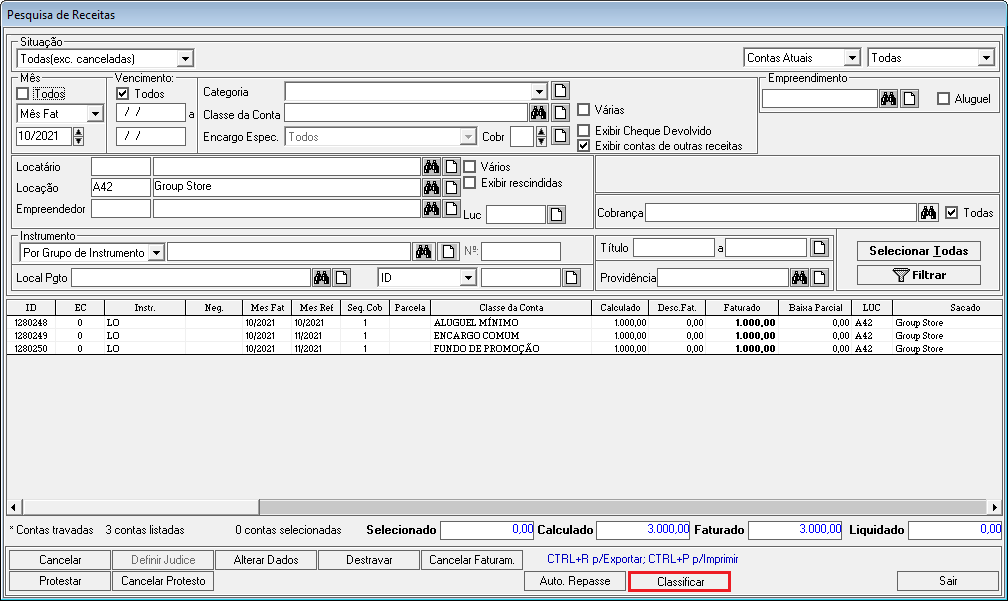Screen dimensions: 1008x601
Task: Clear Empreendimento with the page icon
Action: click(x=909, y=98)
